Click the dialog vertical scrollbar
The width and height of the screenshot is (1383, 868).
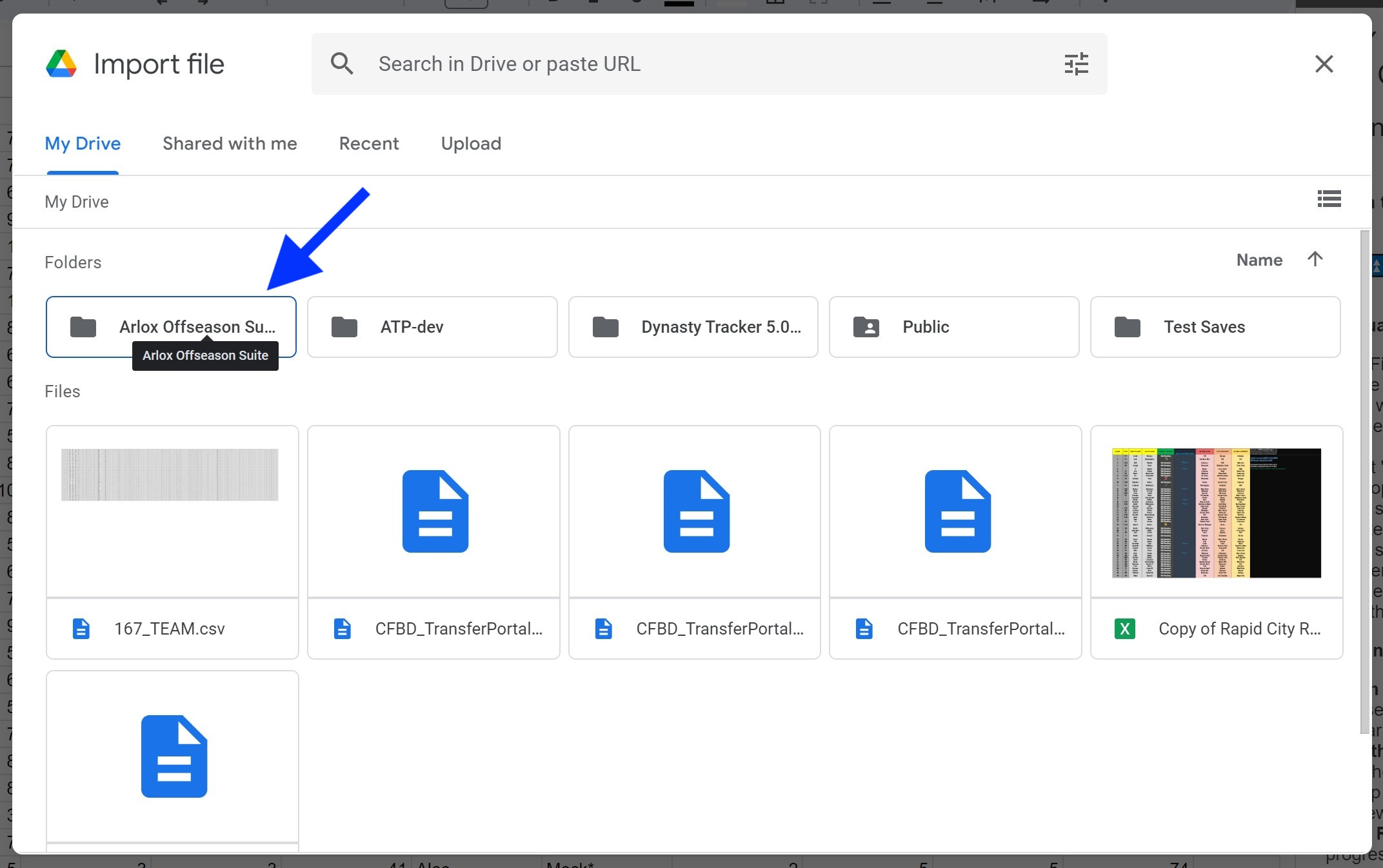(x=1364, y=481)
